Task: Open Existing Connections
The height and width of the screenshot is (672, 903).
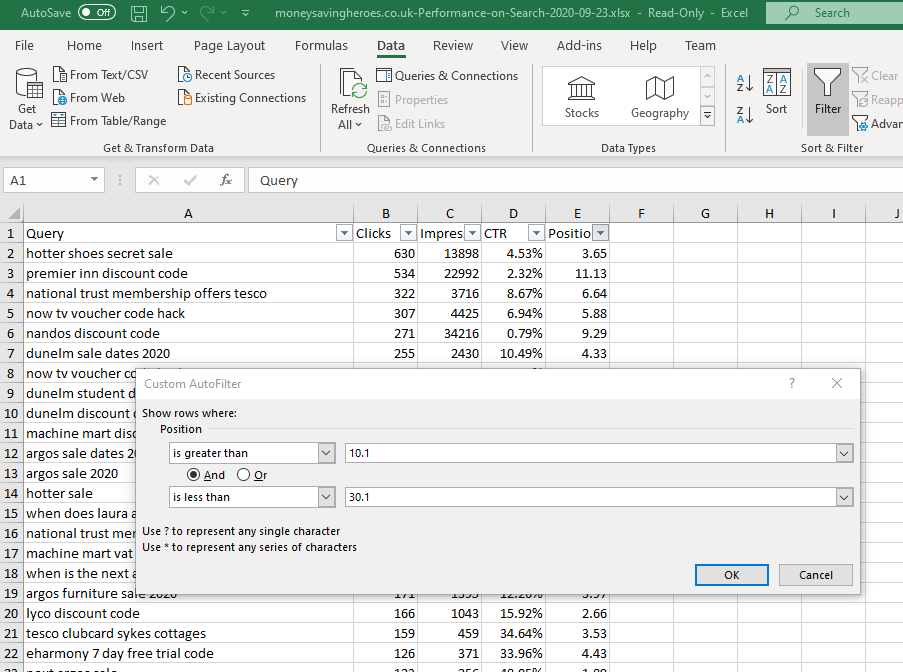Action: [242, 98]
